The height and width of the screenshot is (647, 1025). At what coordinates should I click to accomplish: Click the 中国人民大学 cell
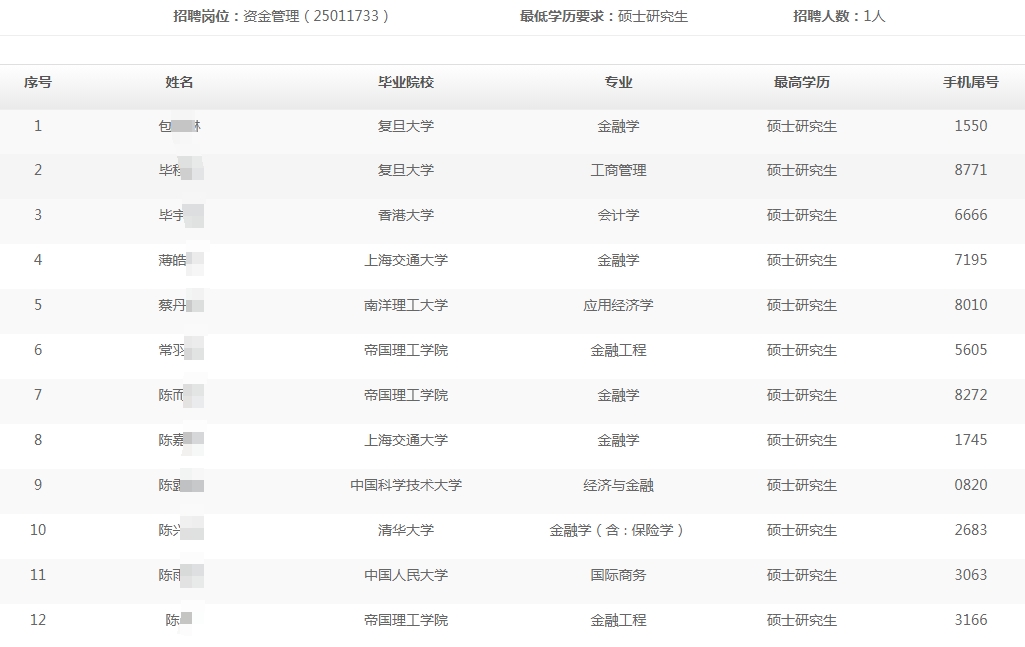click(406, 575)
